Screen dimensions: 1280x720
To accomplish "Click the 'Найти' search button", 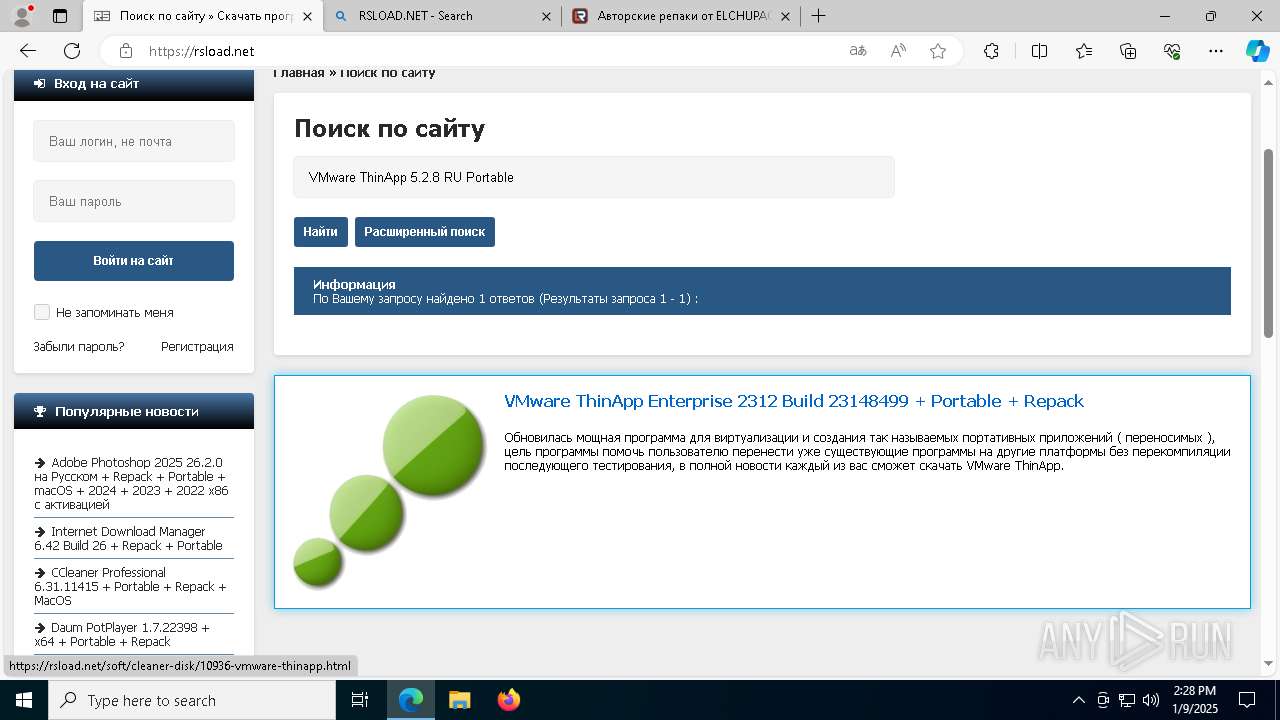I will [x=320, y=231].
